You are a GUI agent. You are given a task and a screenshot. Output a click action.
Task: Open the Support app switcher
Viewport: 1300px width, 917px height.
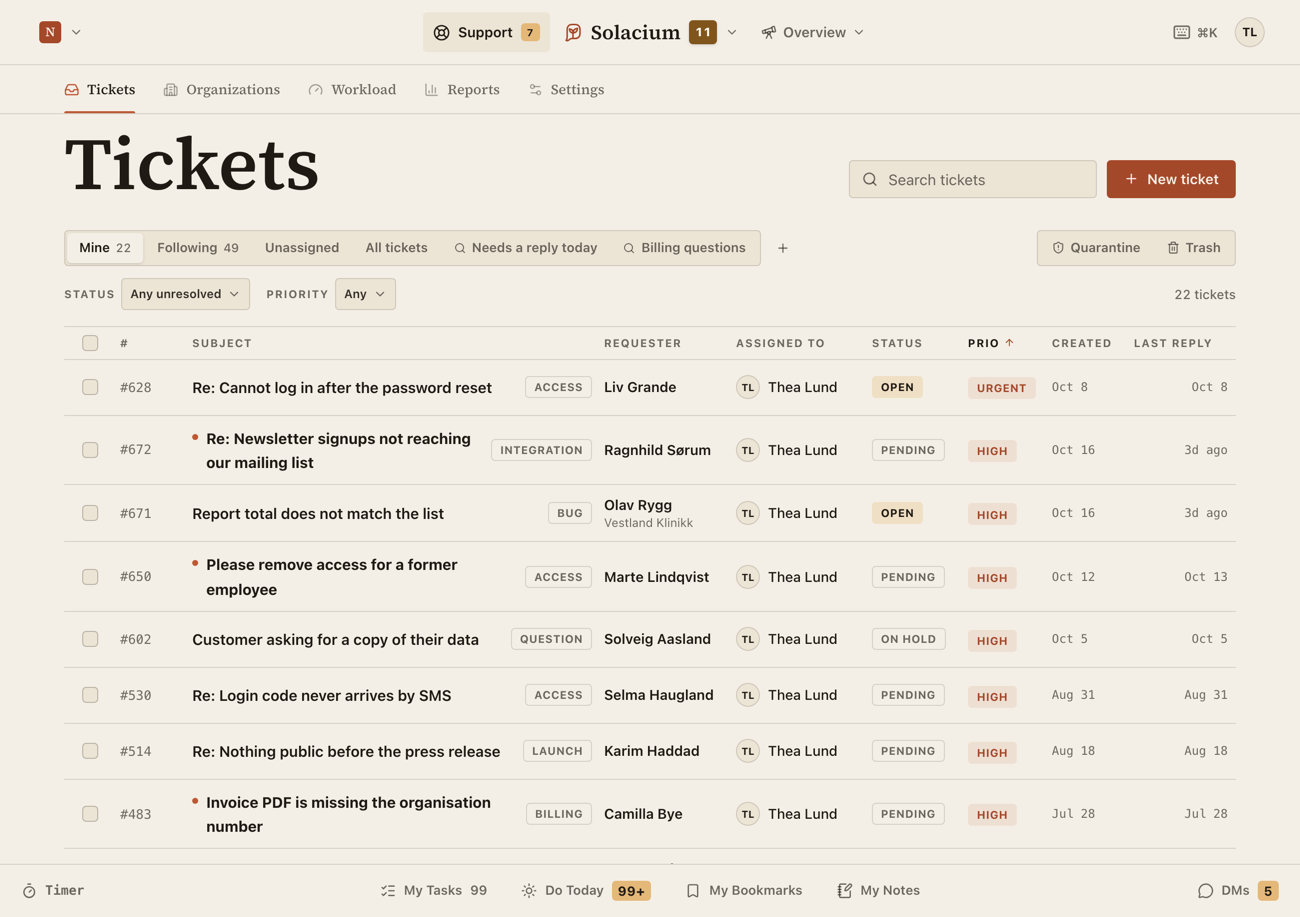(486, 32)
